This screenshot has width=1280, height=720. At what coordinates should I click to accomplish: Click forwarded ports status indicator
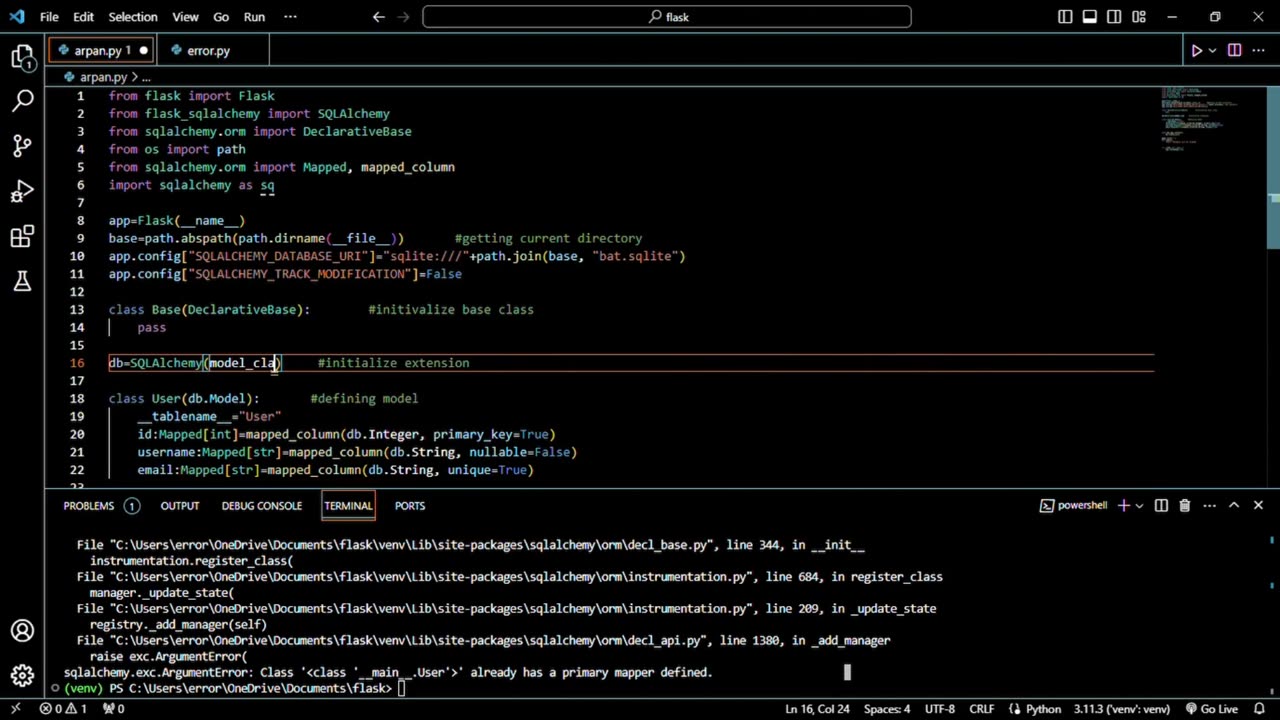point(114,709)
